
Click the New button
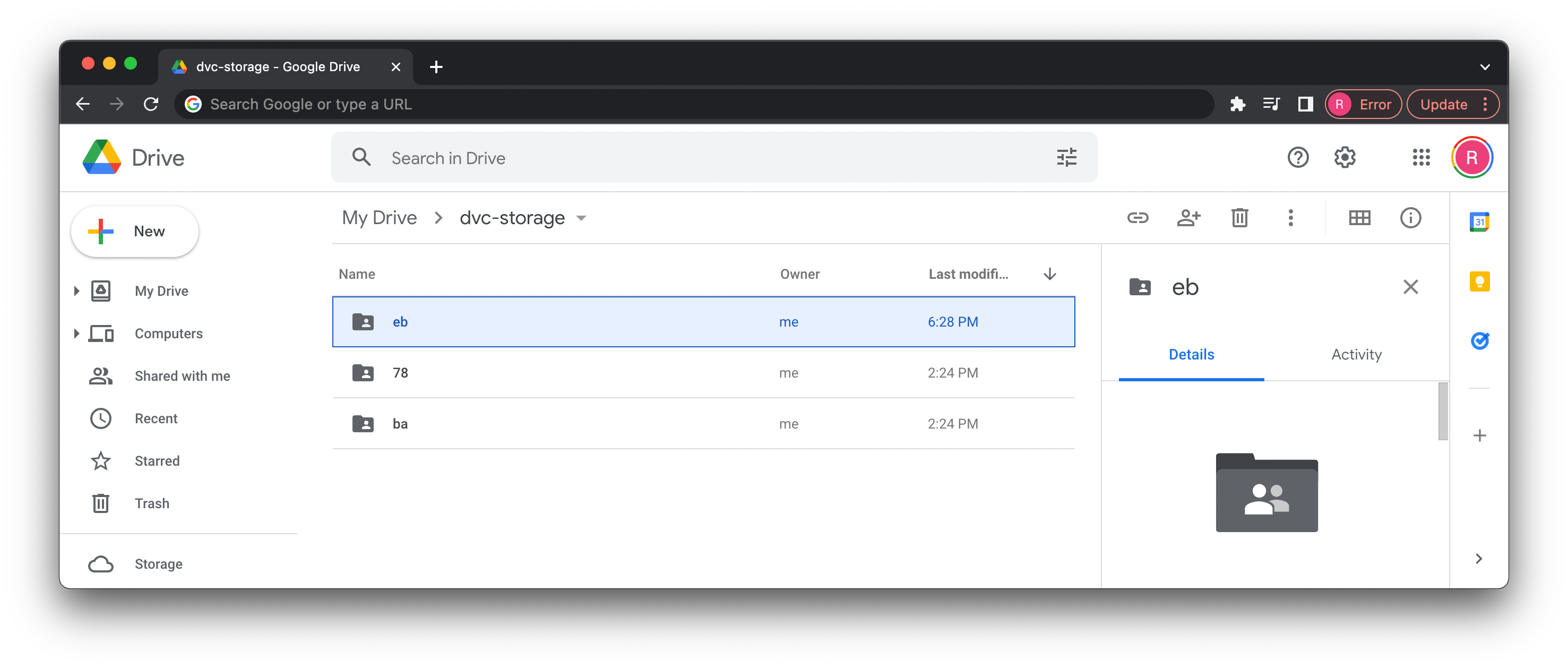(134, 232)
